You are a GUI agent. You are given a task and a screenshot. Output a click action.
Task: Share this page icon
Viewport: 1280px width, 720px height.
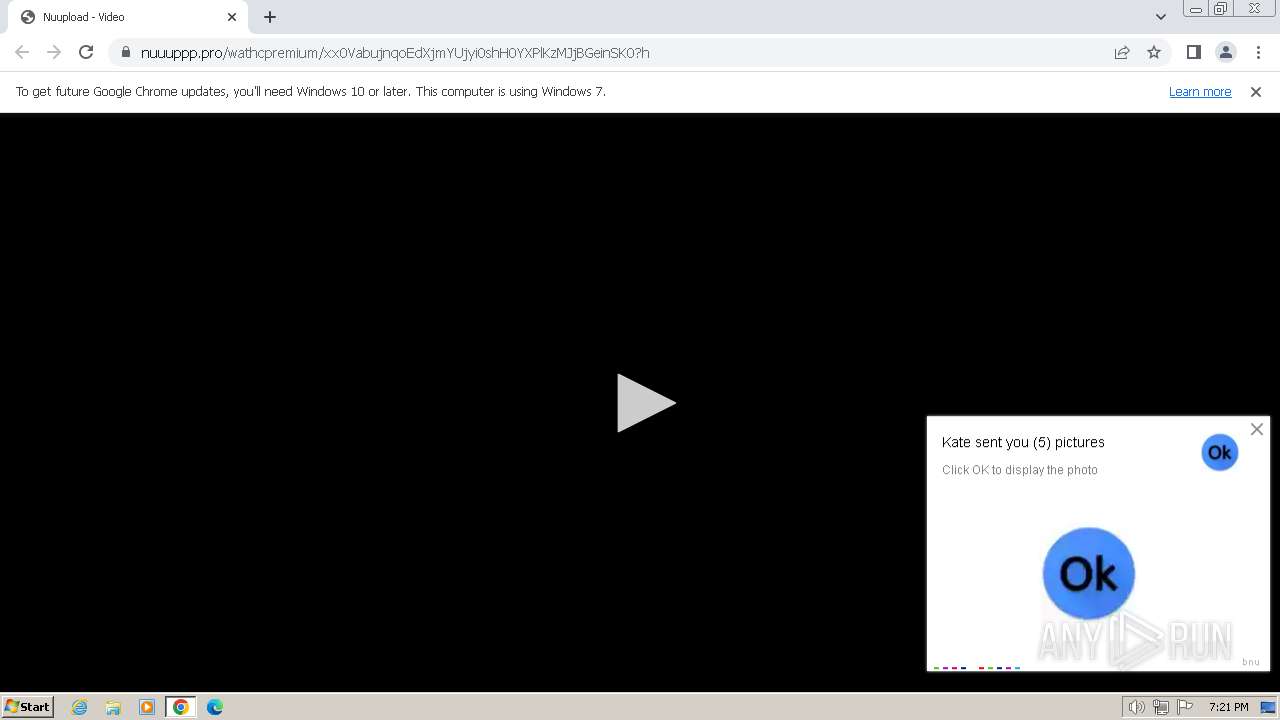tap(1122, 52)
